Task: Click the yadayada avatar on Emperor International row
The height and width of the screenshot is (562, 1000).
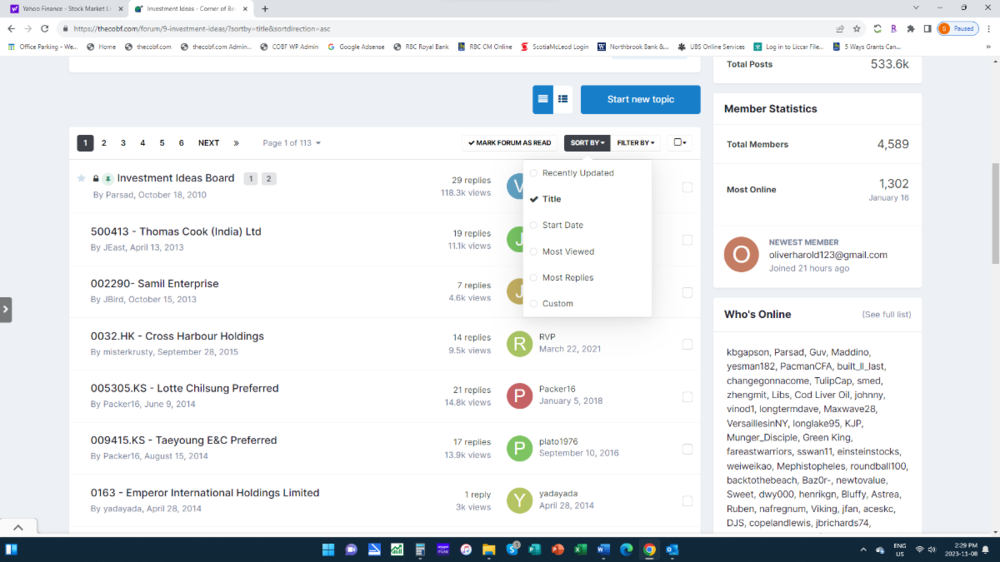Action: click(x=519, y=500)
